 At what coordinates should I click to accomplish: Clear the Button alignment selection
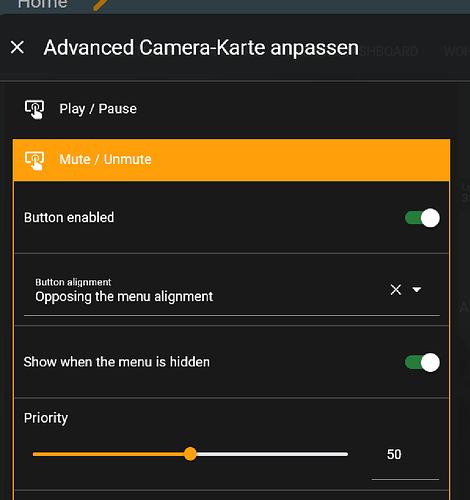(x=396, y=290)
